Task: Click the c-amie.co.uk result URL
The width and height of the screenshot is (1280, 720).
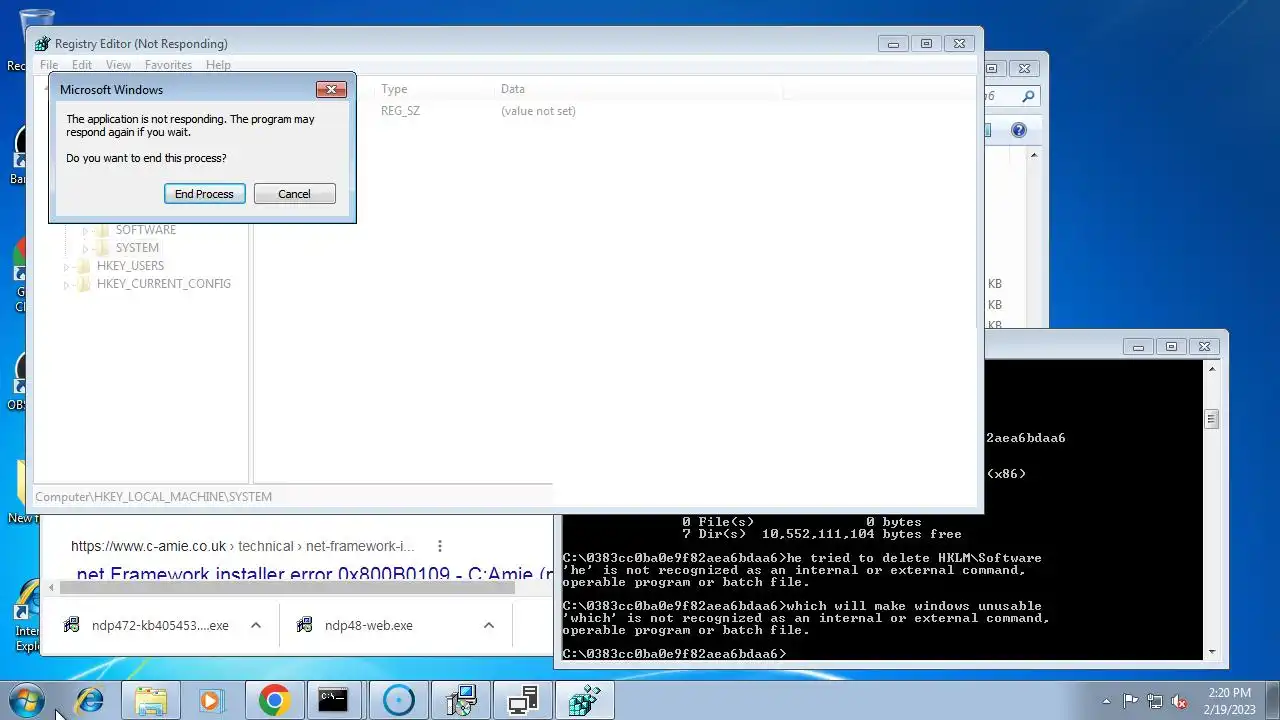Action: tap(242, 546)
